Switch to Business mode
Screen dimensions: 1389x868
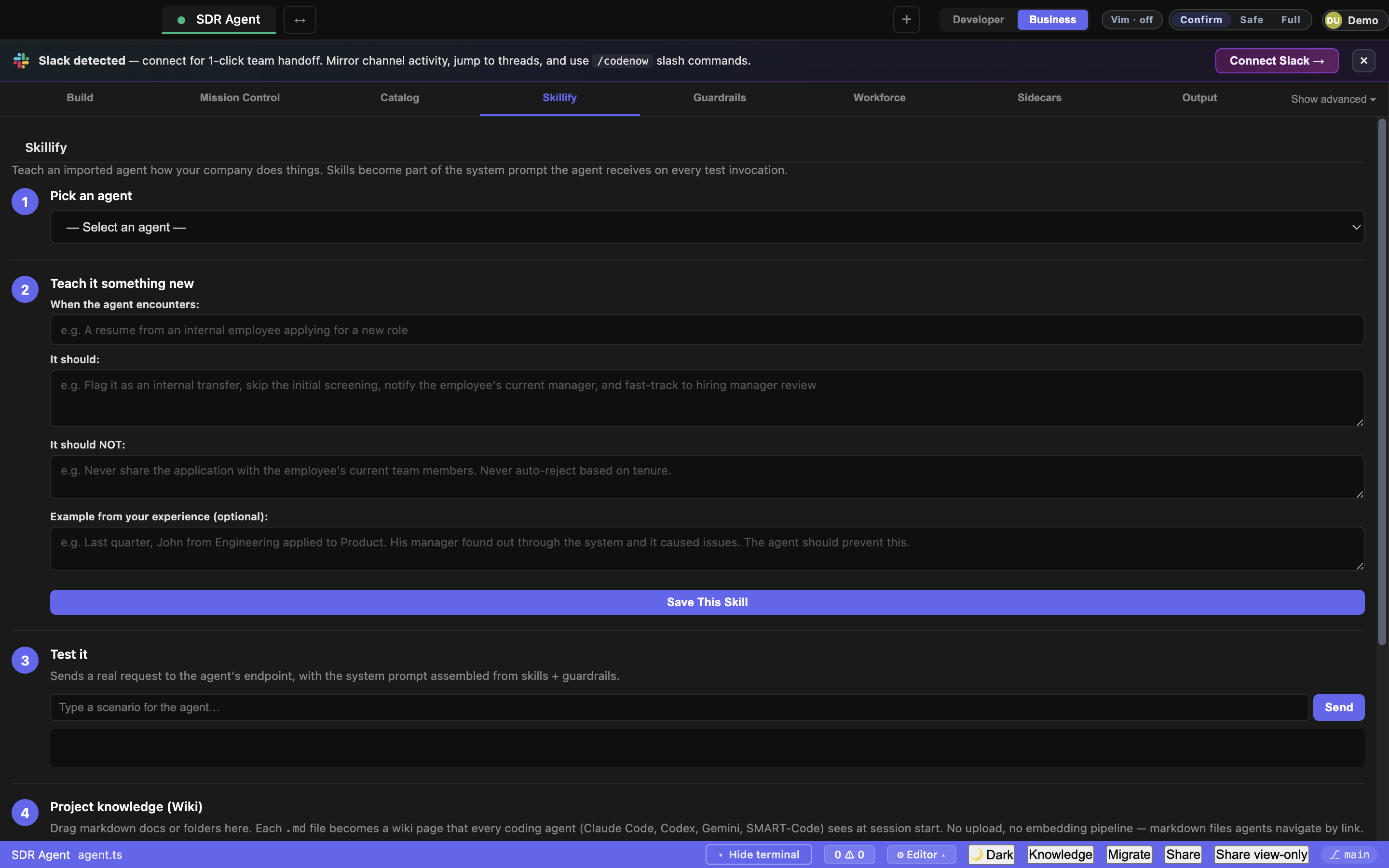click(x=1052, y=19)
